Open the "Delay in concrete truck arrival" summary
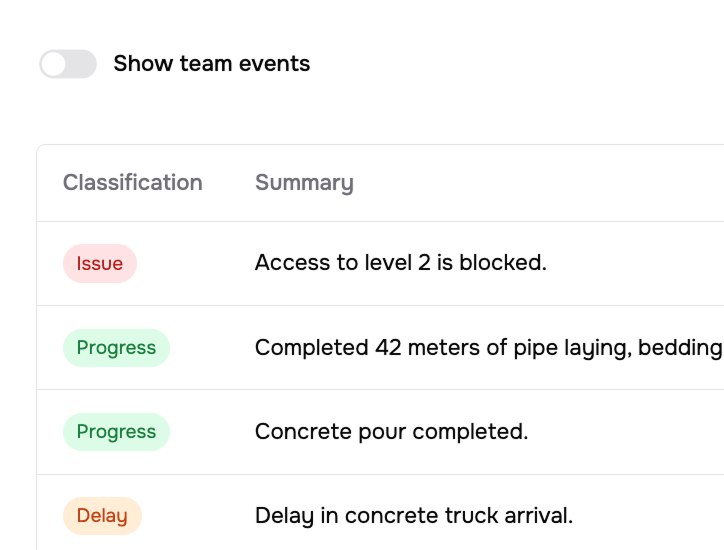 [x=413, y=516]
